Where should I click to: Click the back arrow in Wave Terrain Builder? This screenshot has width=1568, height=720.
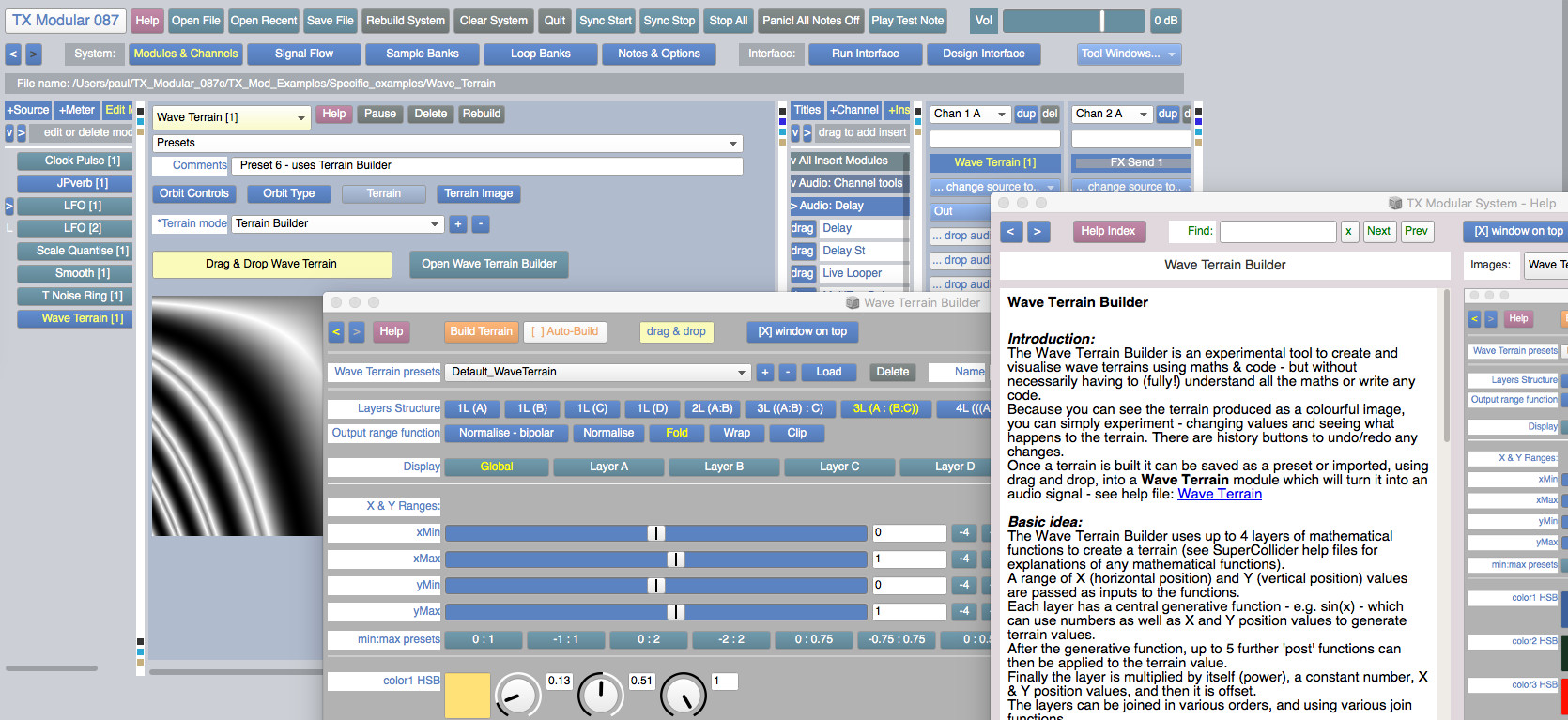pyautogui.click(x=336, y=331)
